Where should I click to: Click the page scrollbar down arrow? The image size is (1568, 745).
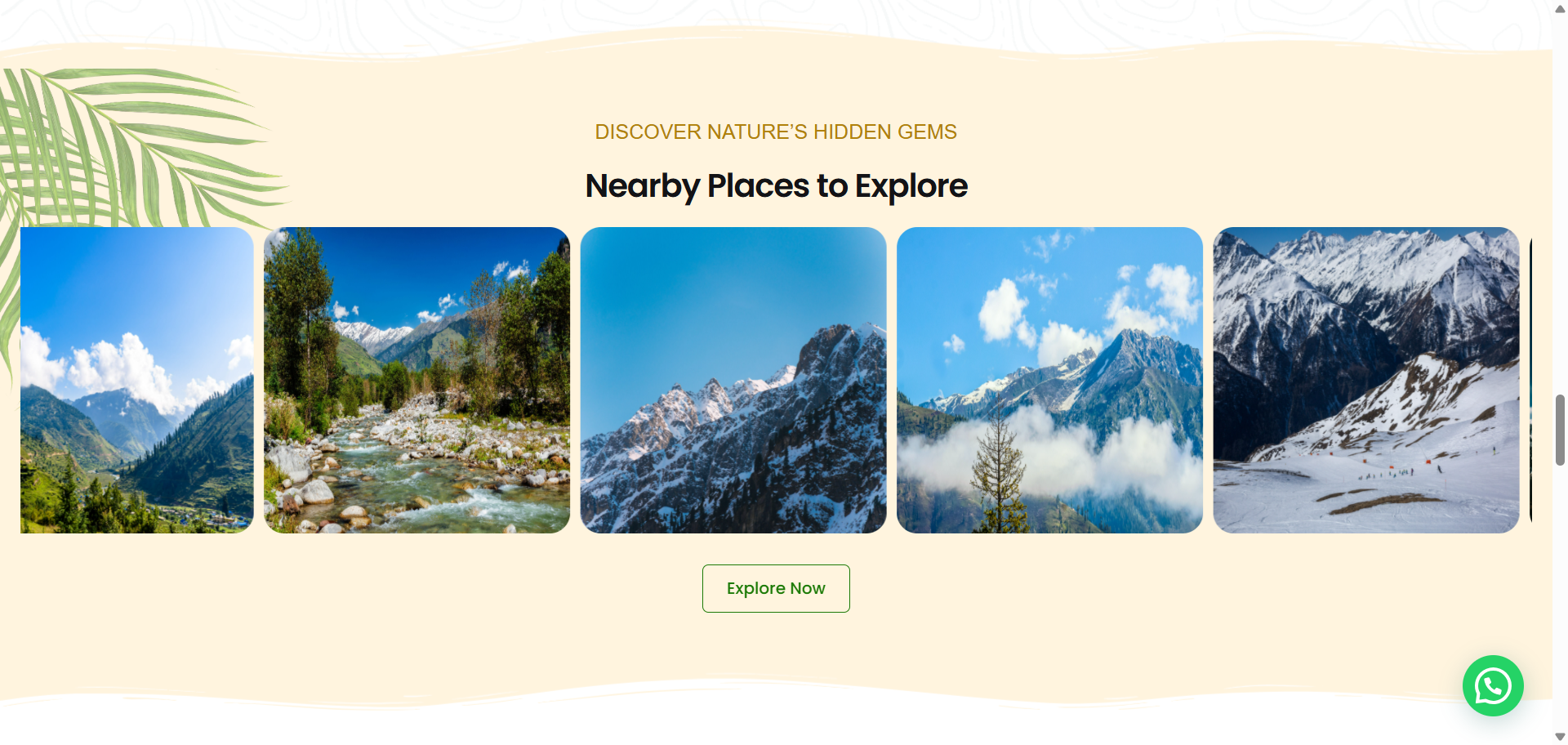(x=1560, y=737)
